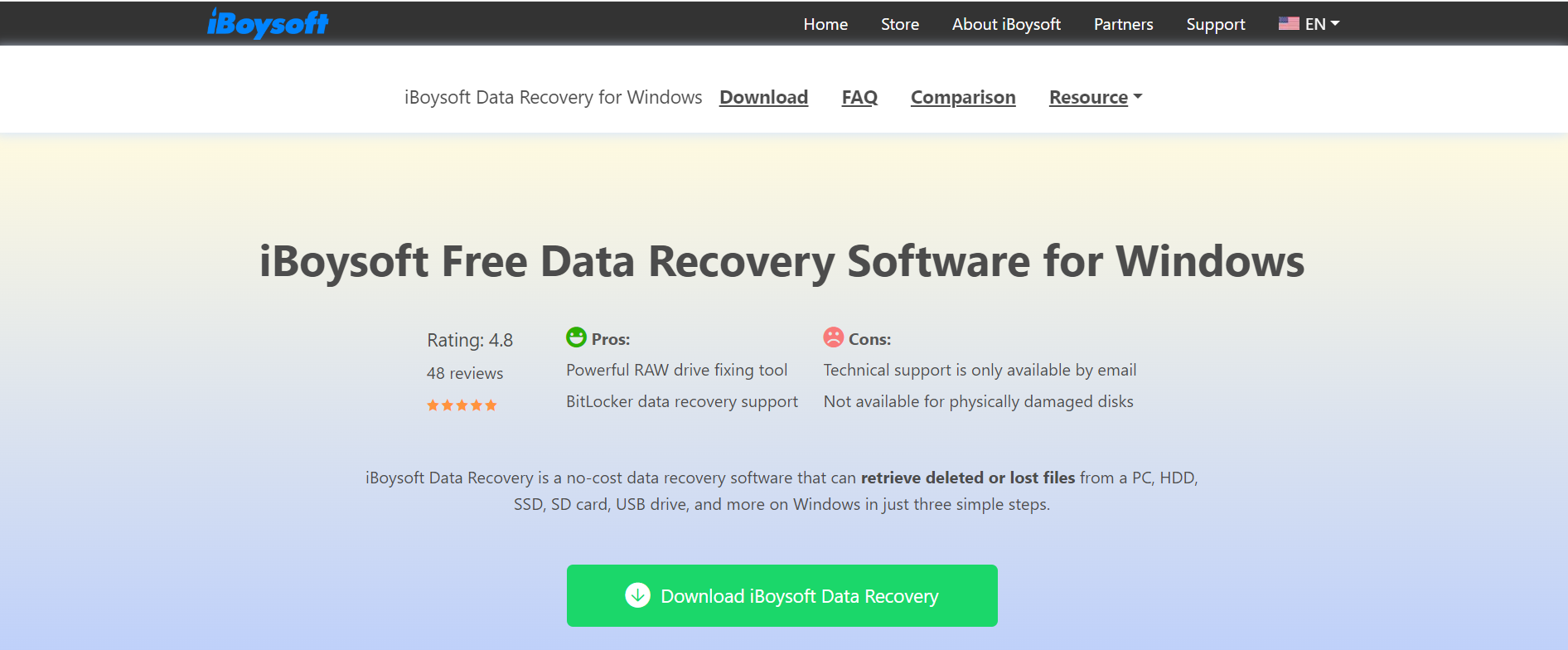Select the Home menu item
Image resolution: width=1568 pixels, height=650 pixels.
[x=825, y=24]
